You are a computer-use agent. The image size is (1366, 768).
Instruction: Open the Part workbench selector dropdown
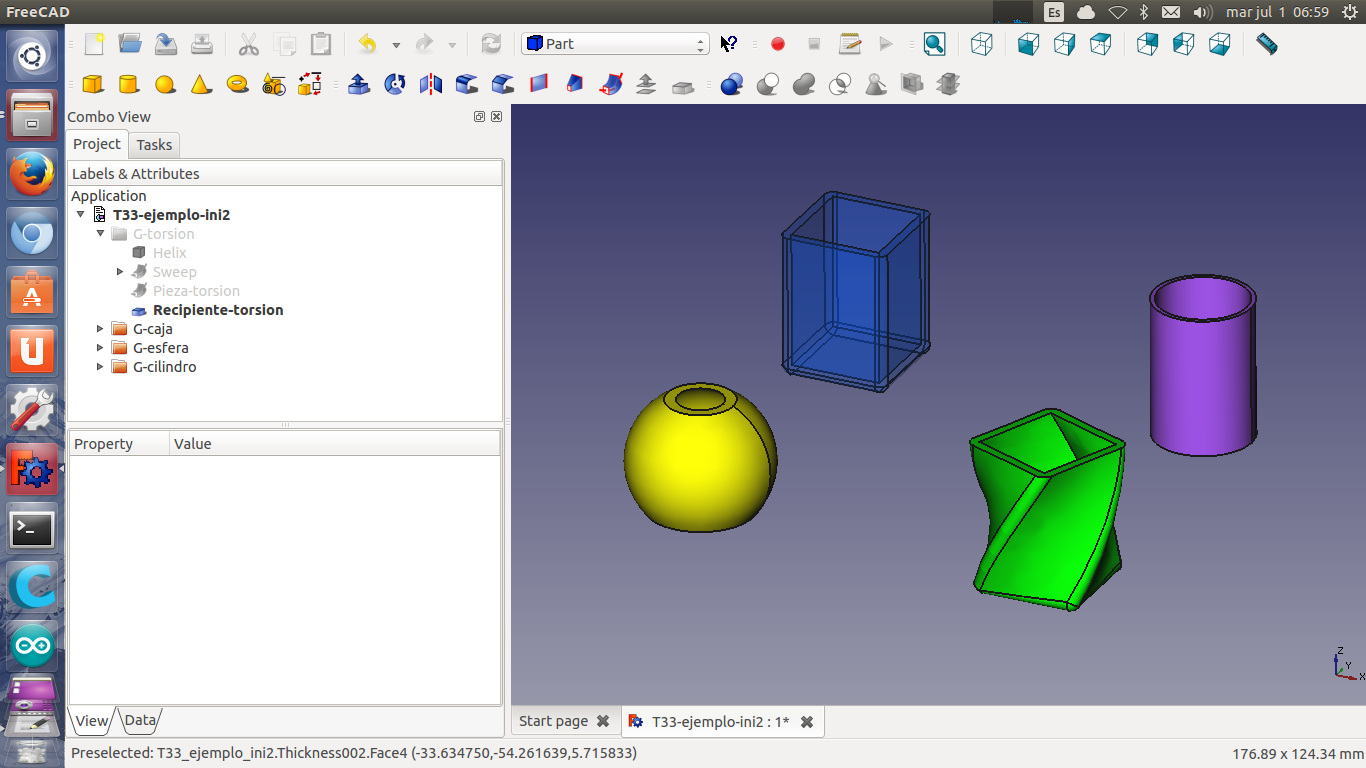pos(615,44)
